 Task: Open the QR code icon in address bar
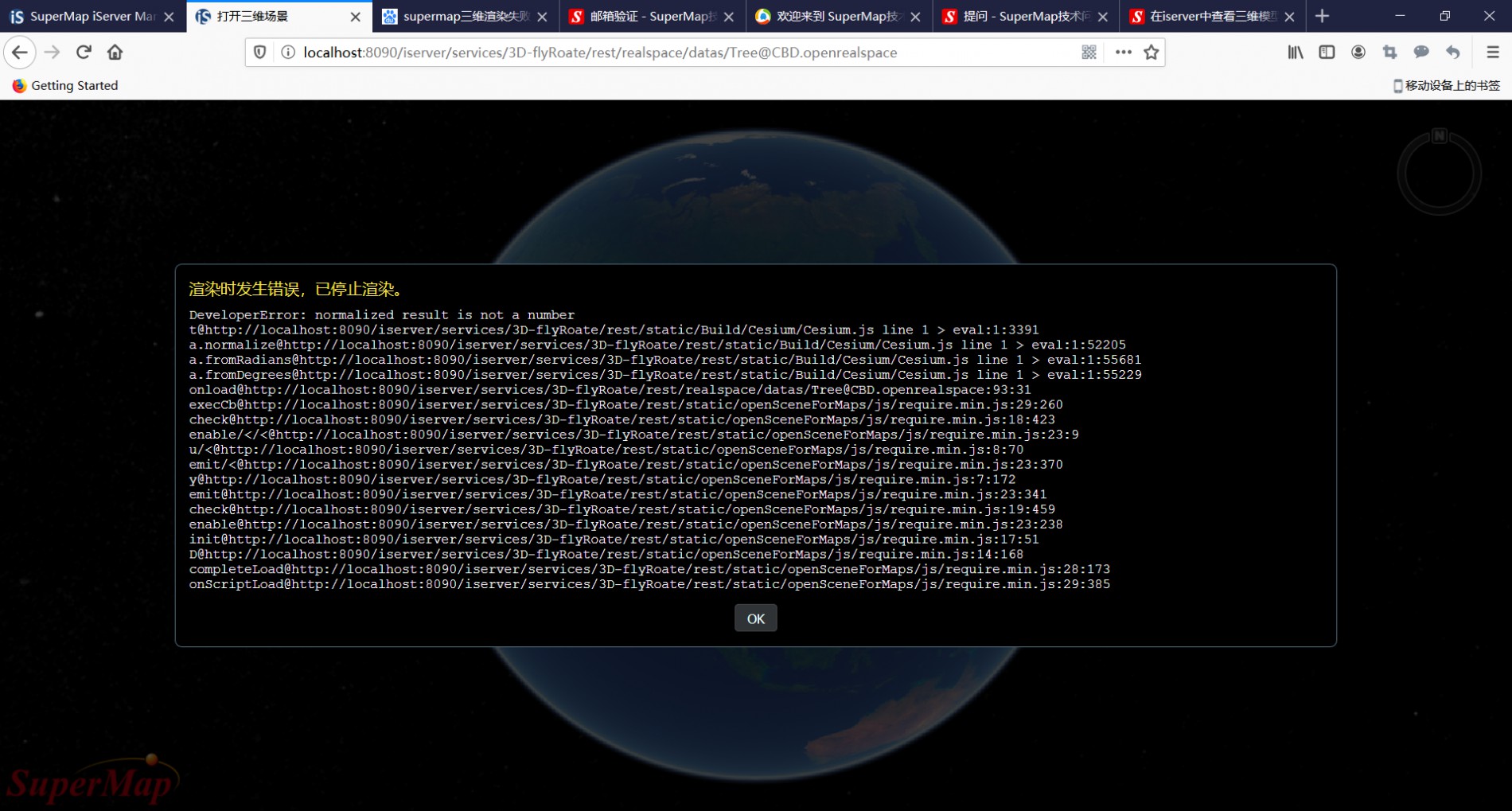[1089, 53]
